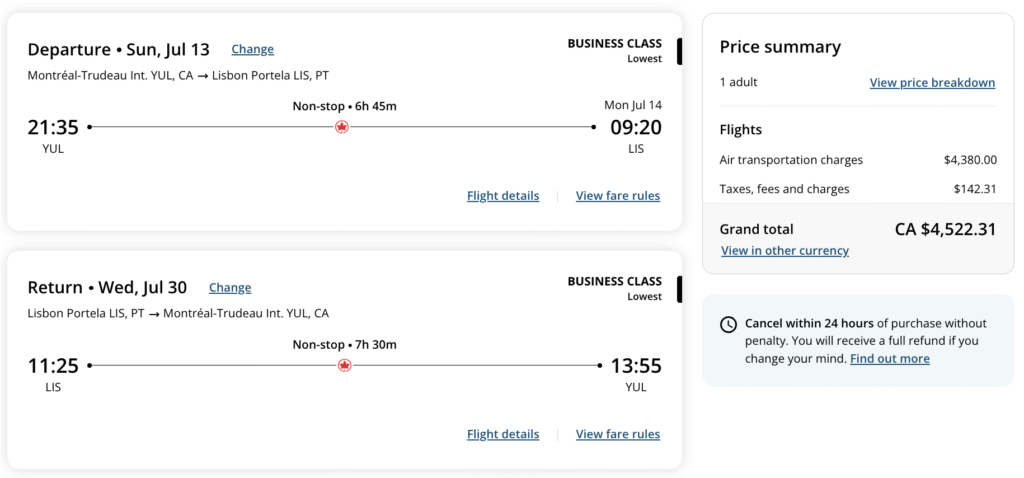Screen dimensions: 1024x478
Task: Click the 21:35 departure time from YUL
Action: click(53, 127)
